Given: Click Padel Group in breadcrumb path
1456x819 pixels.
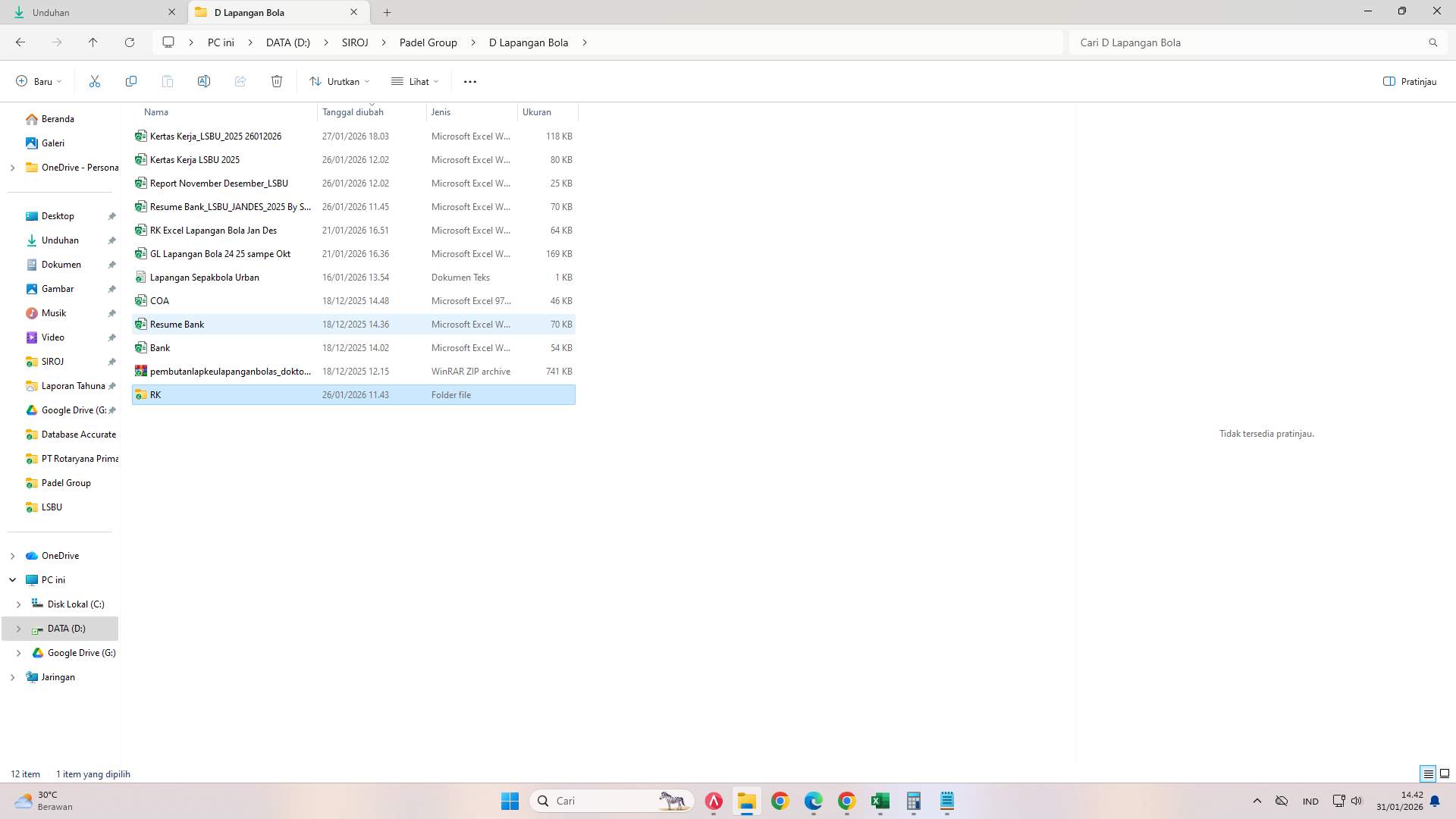Looking at the screenshot, I should click(x=428, y=42).
